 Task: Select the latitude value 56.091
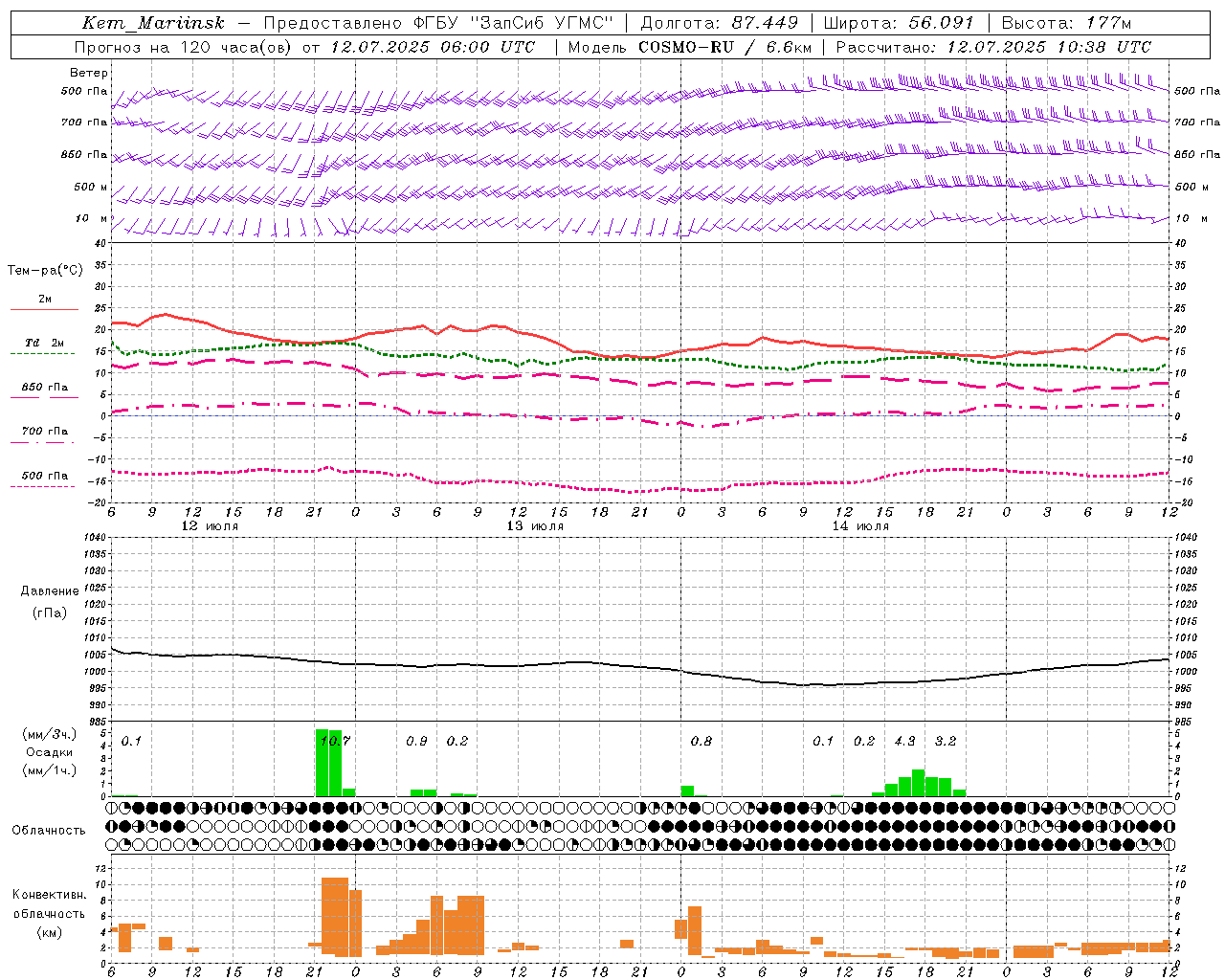[941, 23]
